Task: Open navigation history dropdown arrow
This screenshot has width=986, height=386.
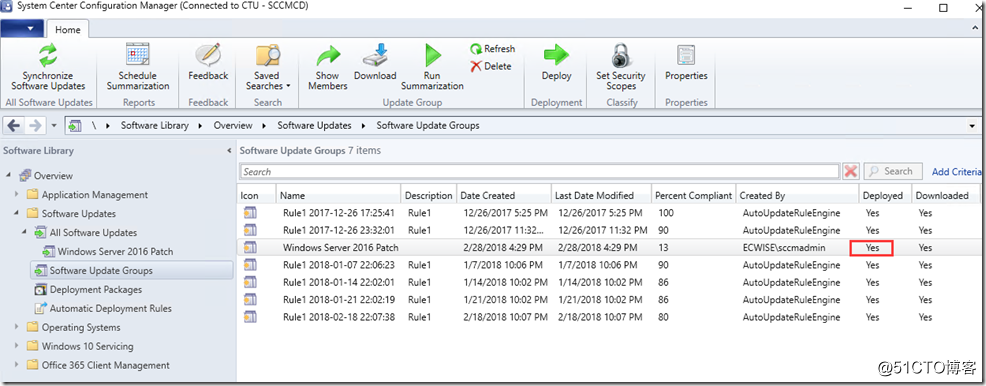Action: point(53,126)
